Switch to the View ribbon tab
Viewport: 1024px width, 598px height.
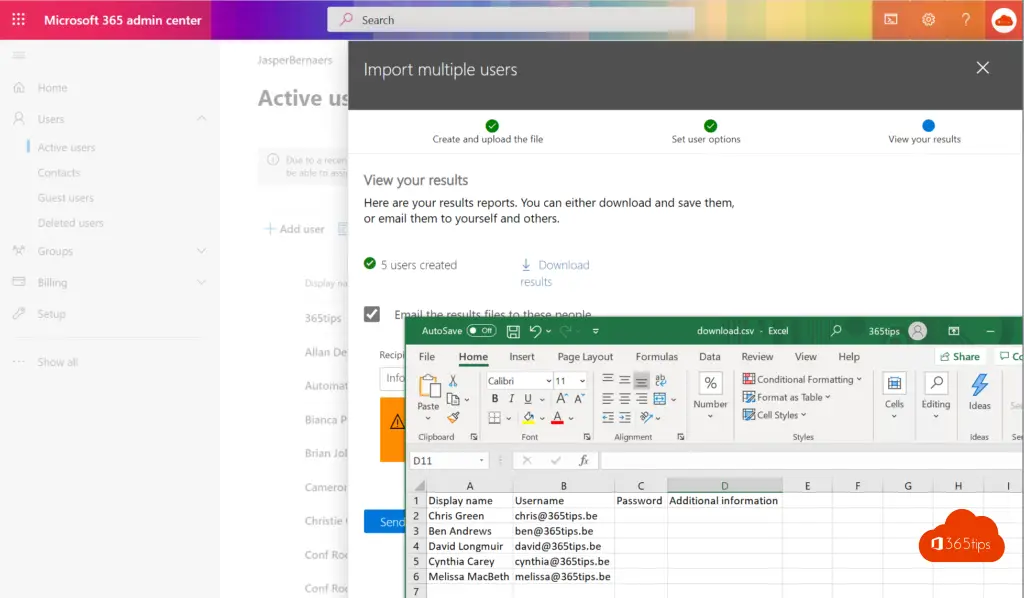pos(805,356)
